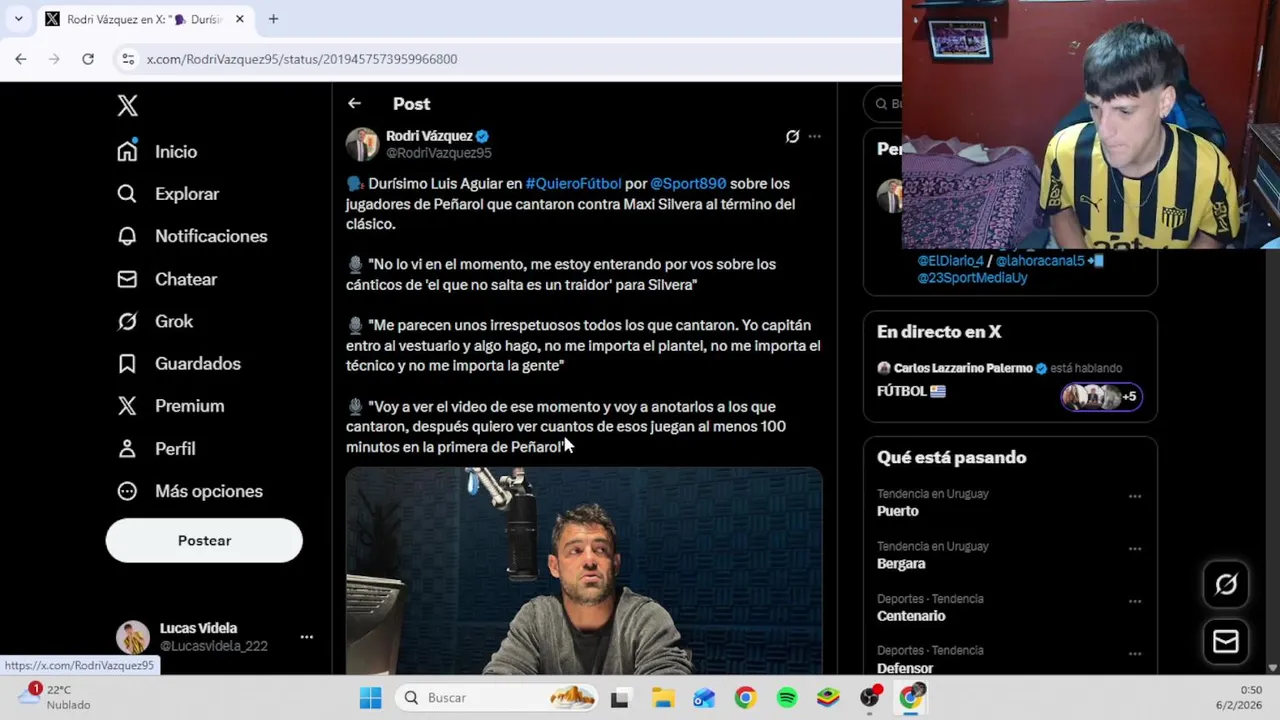Open #QuieroFútbol hashtag link
This screenshot has height=720, width=1280.
pyautogui.click(x=573, y=183)
